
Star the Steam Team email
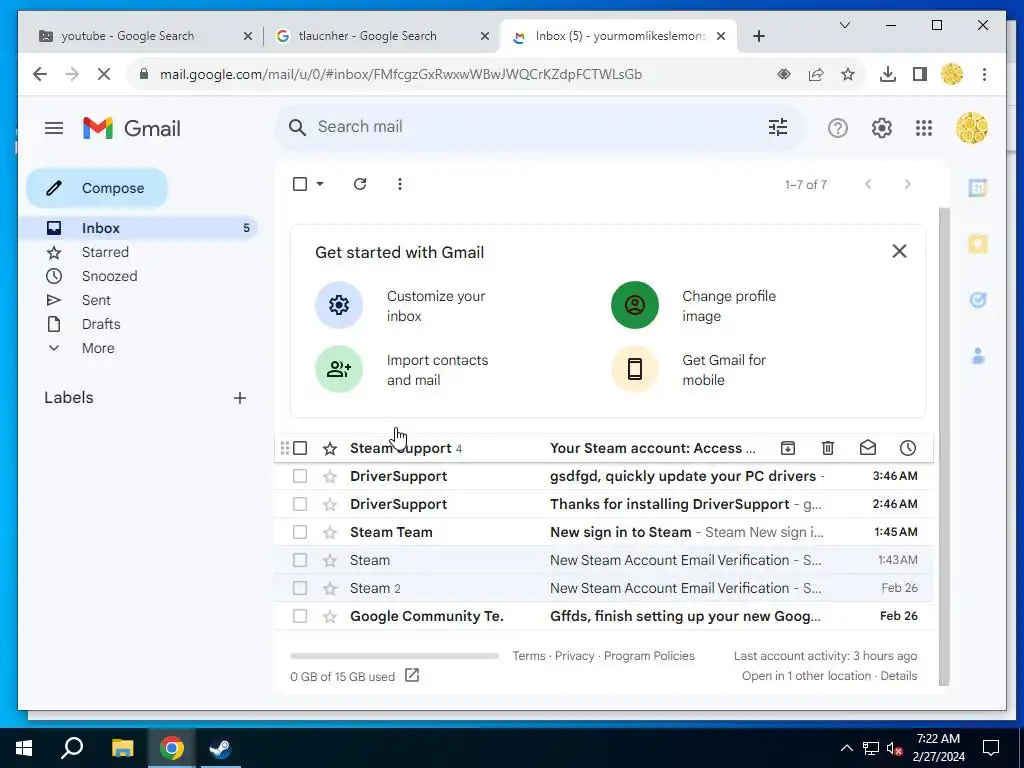[330, 532]
